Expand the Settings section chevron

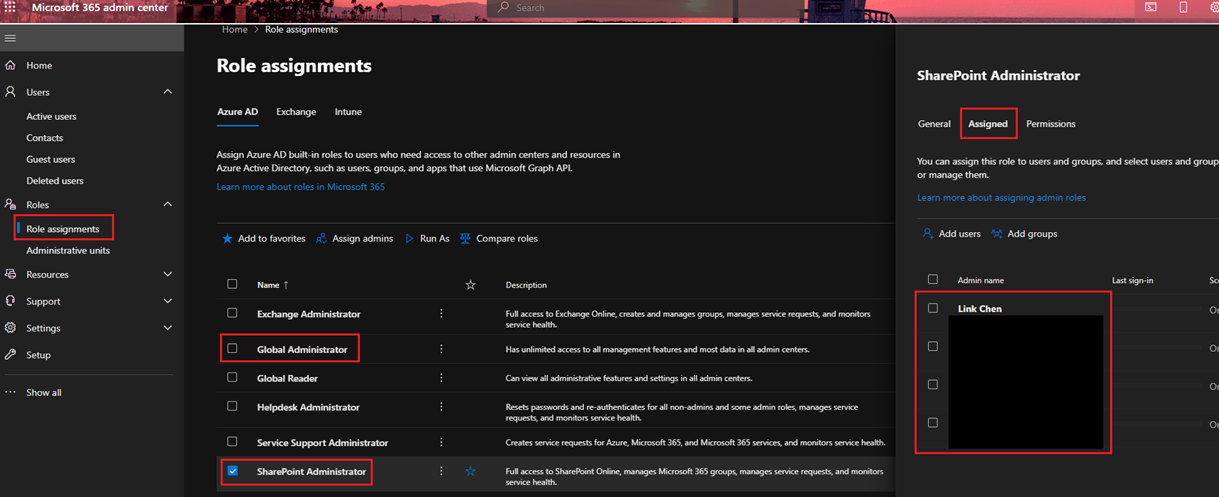point(167,328)
